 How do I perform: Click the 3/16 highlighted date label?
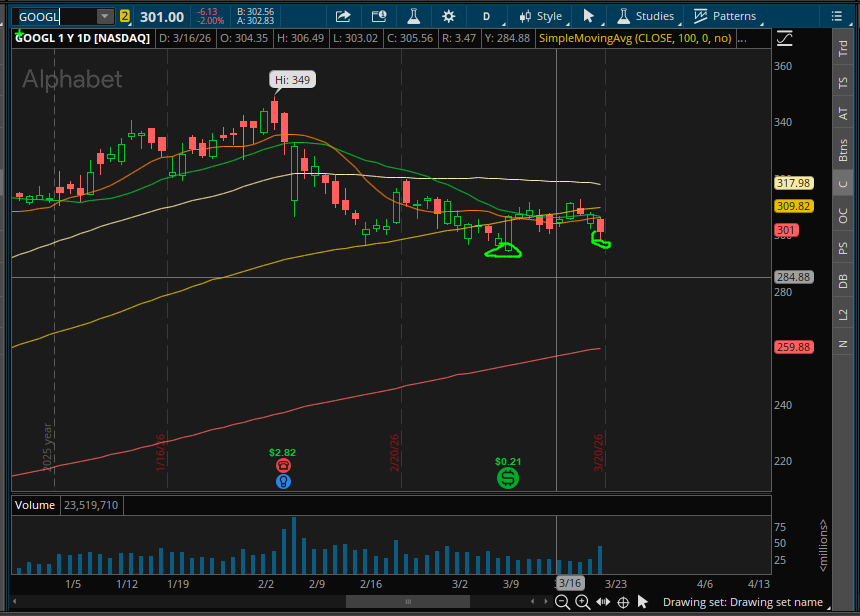point(570,583)
